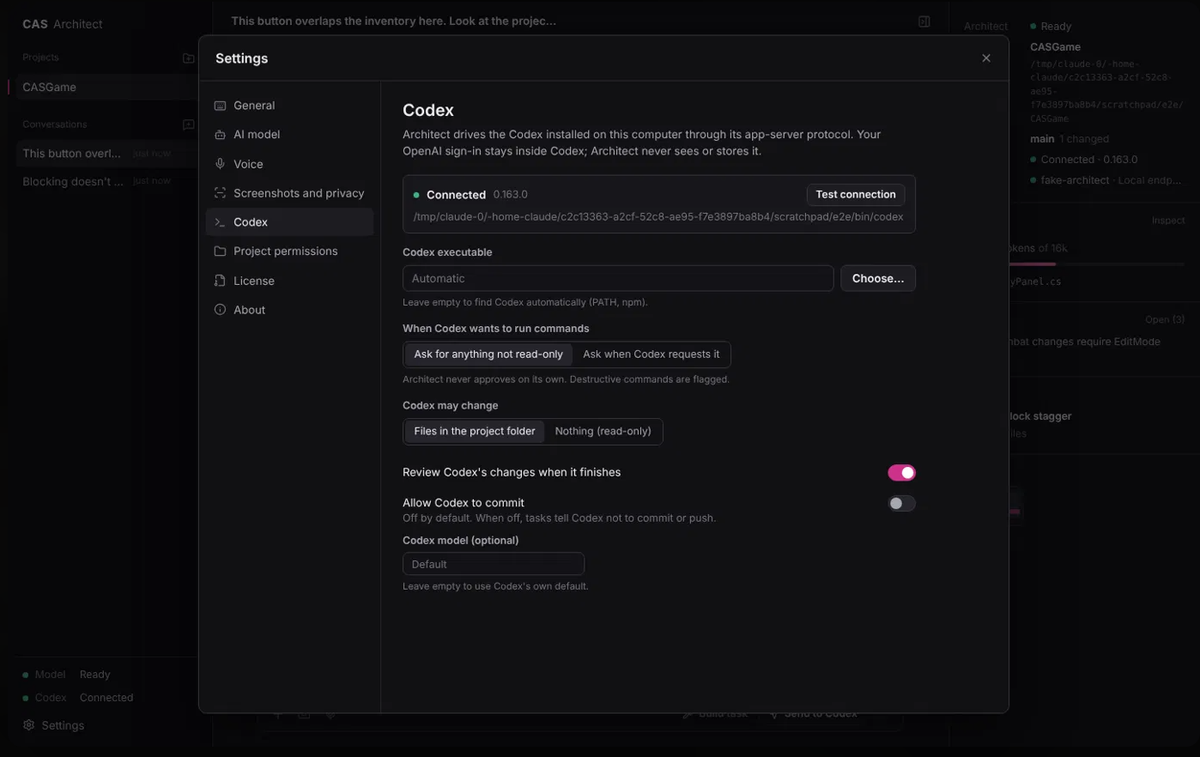Select "Files in the project folder" option
The image size is (1200, 757).
click(475, 431)
